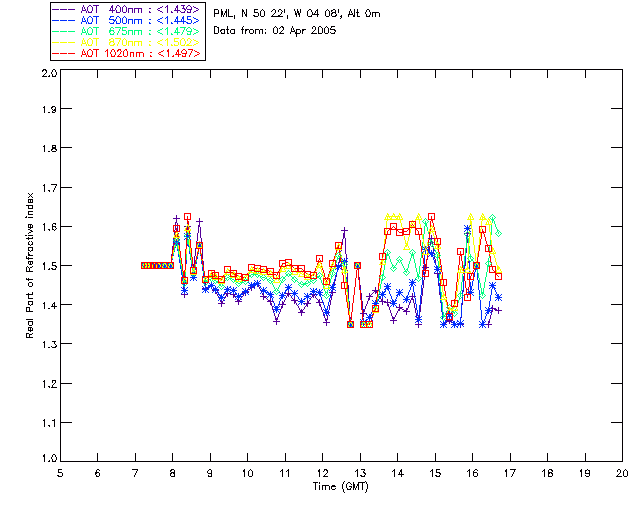Click the x-axis tick label 7
640x512 pixels.
(135, 473)
